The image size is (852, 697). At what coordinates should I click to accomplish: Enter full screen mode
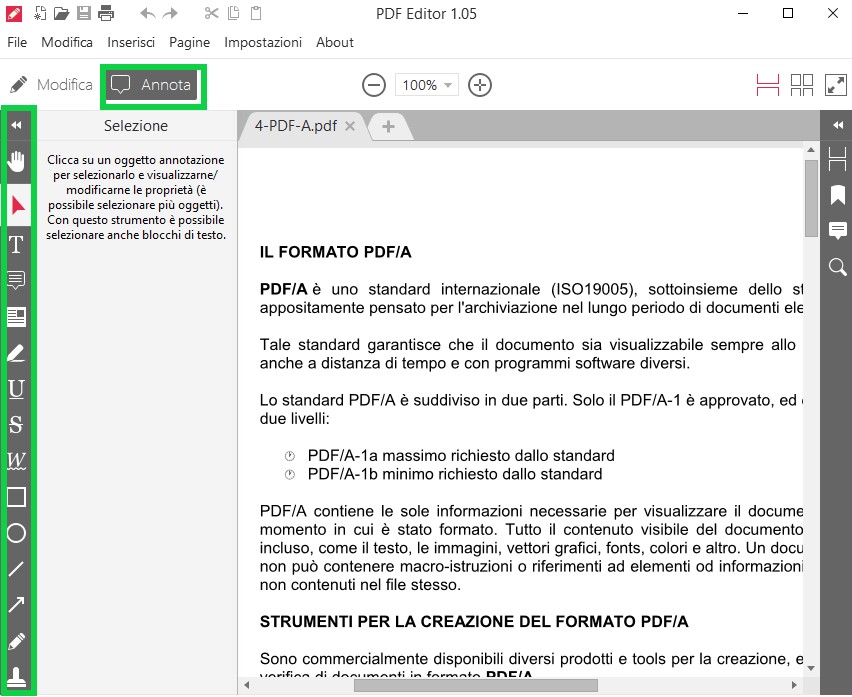pyautogui.click(x=836, y=85)
